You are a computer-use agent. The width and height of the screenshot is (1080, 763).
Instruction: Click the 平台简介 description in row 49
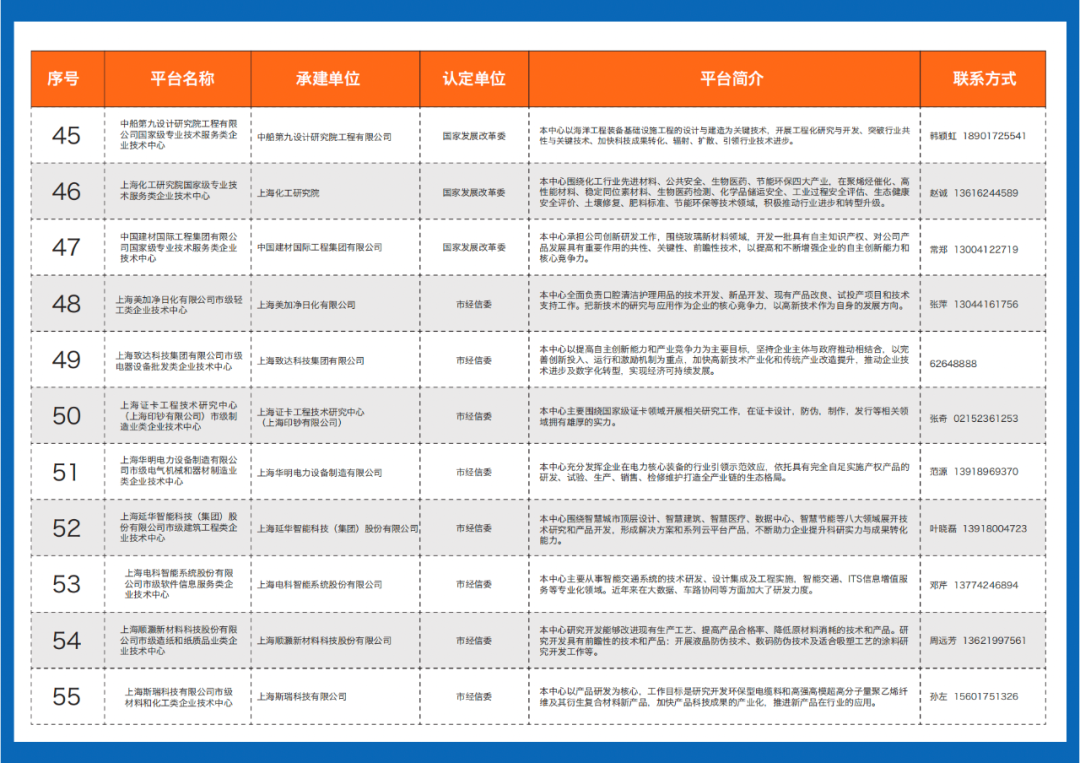(724, 360)
